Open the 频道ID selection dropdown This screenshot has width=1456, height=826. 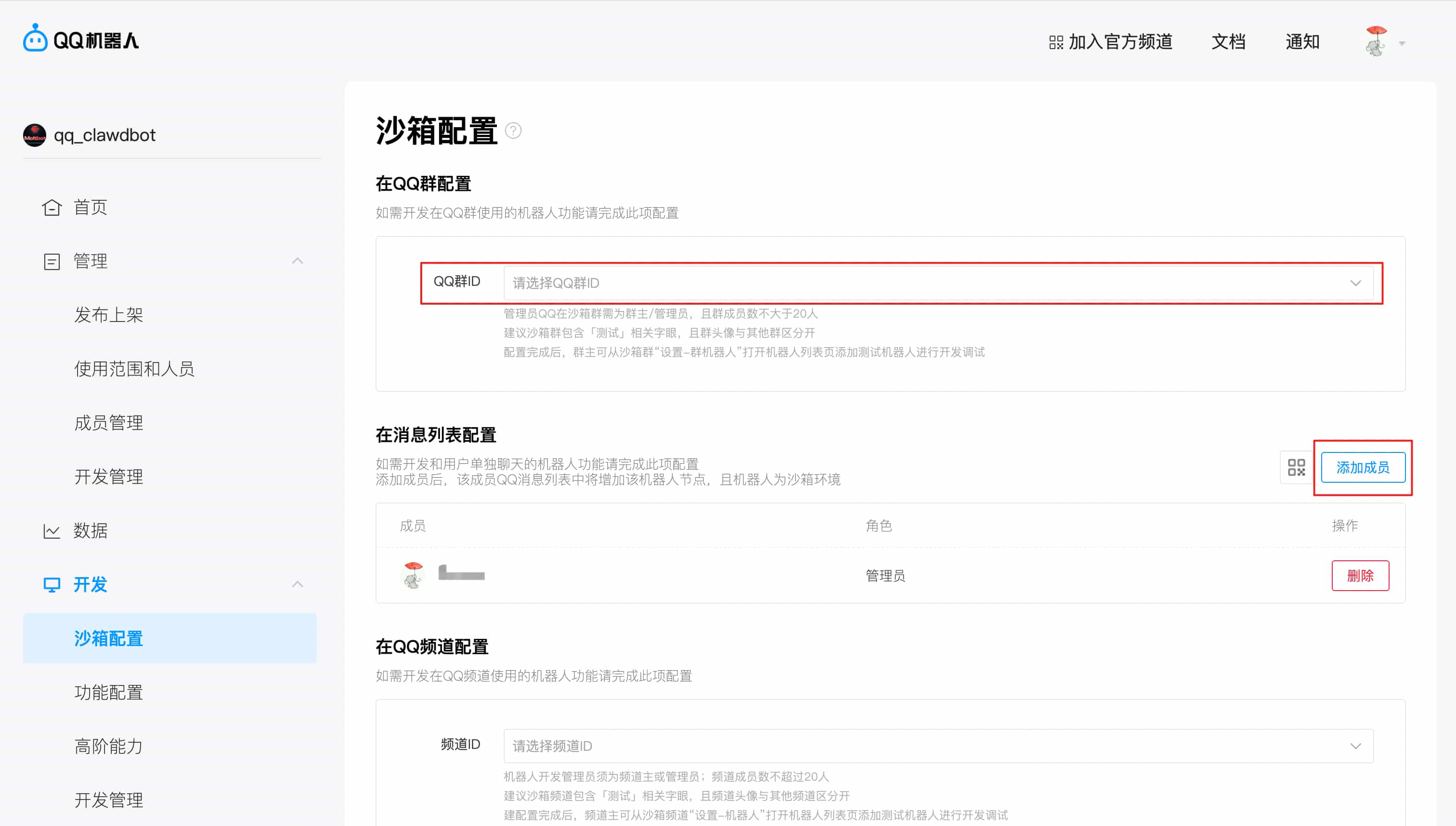tap(937, 746)
